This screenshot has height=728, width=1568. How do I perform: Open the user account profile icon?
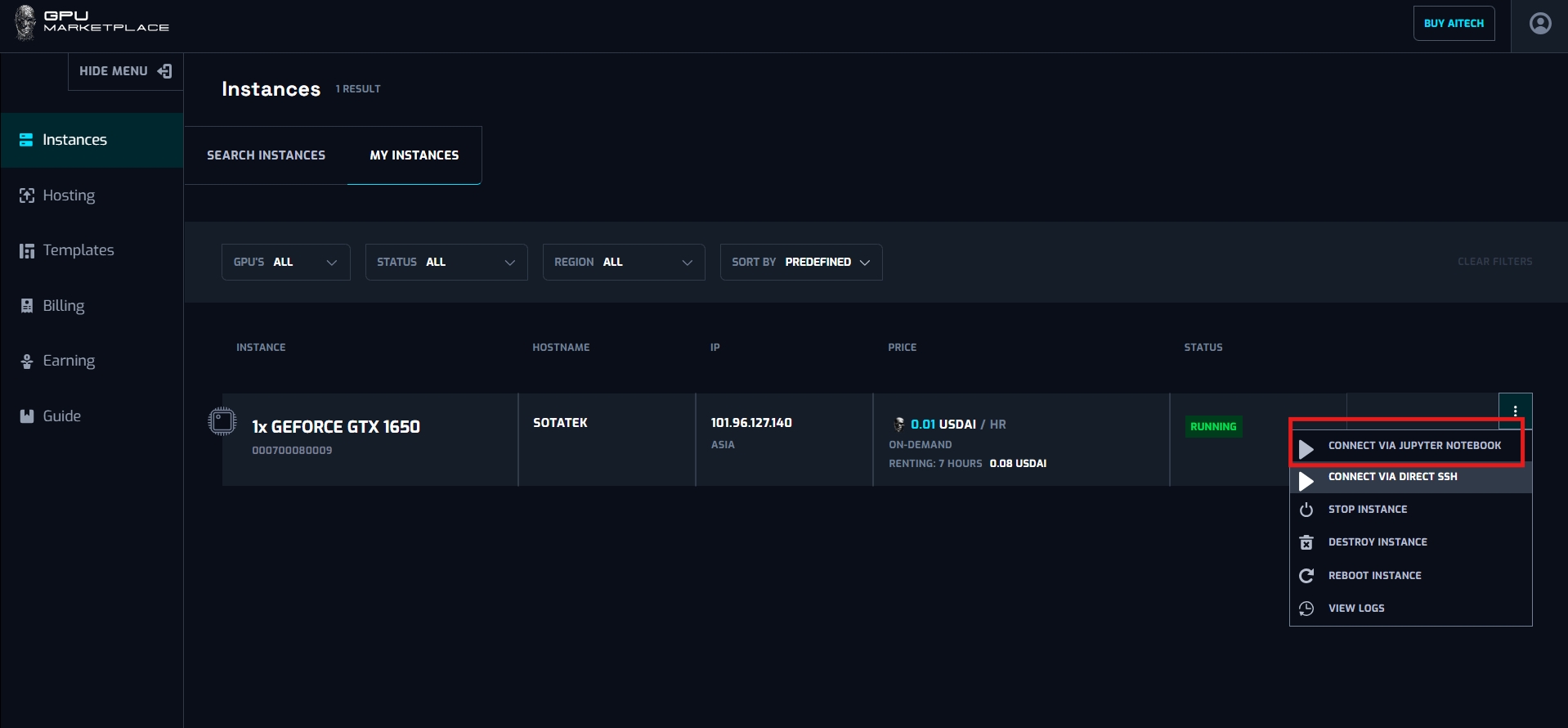(x=1539, y=24)
